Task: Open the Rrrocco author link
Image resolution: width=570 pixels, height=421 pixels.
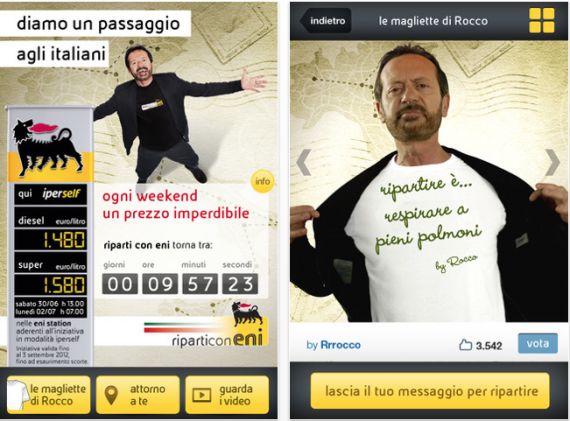Action: (341, 345)
